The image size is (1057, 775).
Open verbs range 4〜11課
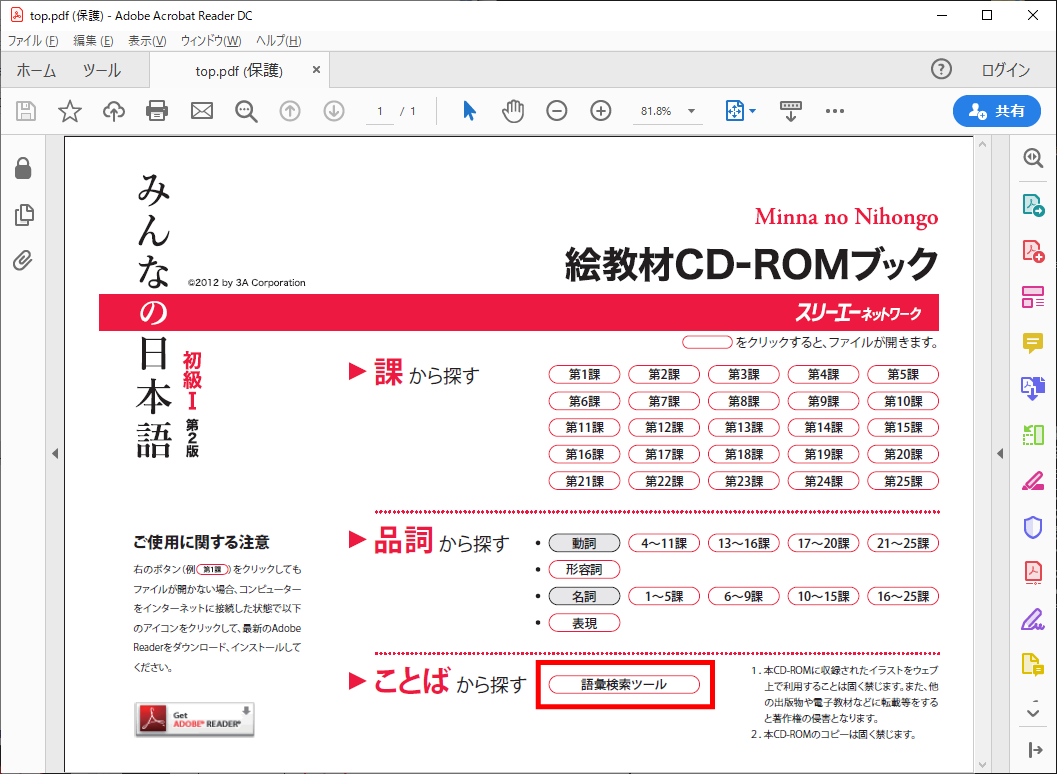(664, 543)
